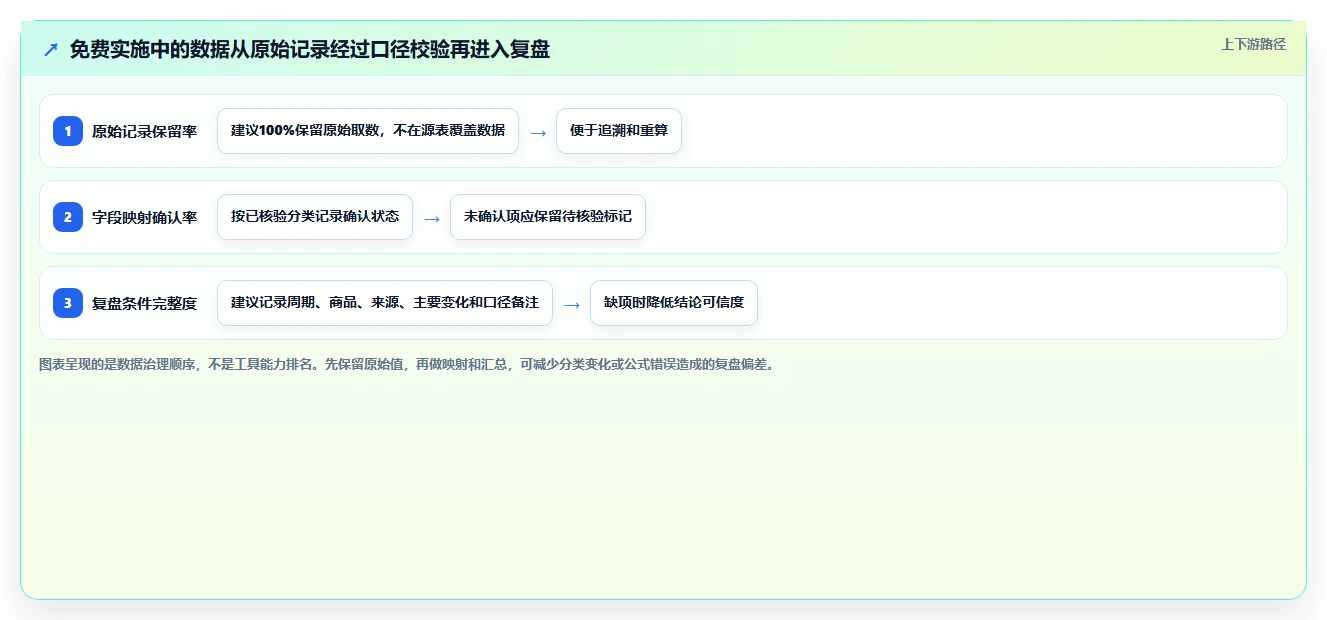Image resolution: width=1327 pixels, height=620 pixels.
Task: Select step number 2 badge
Action: (68, 217)
